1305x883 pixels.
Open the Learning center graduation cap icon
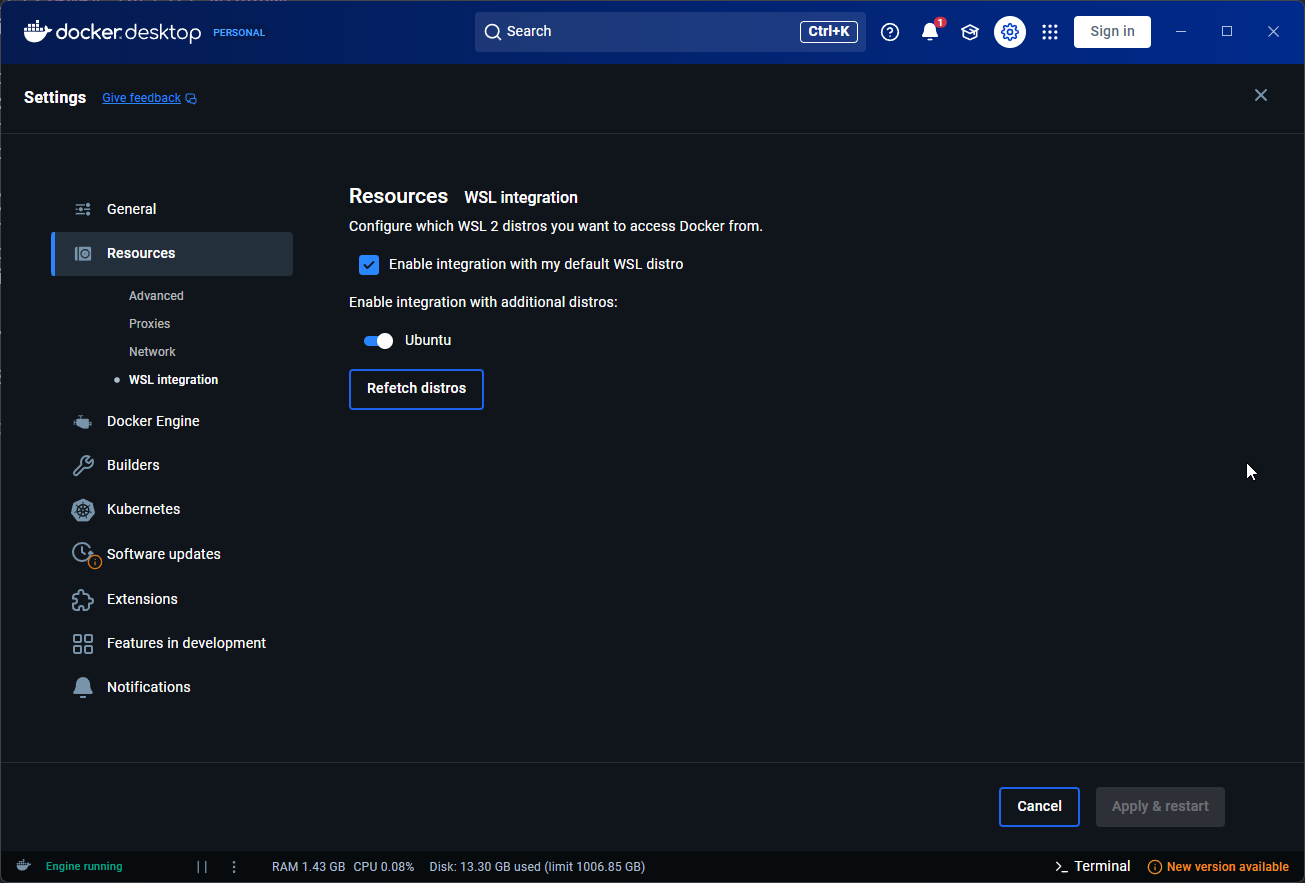coord(970,32)
